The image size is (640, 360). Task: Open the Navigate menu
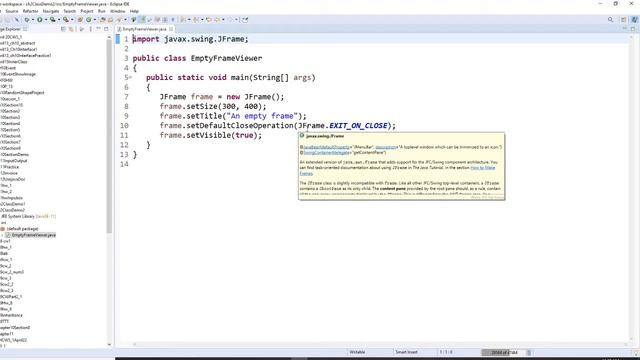51,11
